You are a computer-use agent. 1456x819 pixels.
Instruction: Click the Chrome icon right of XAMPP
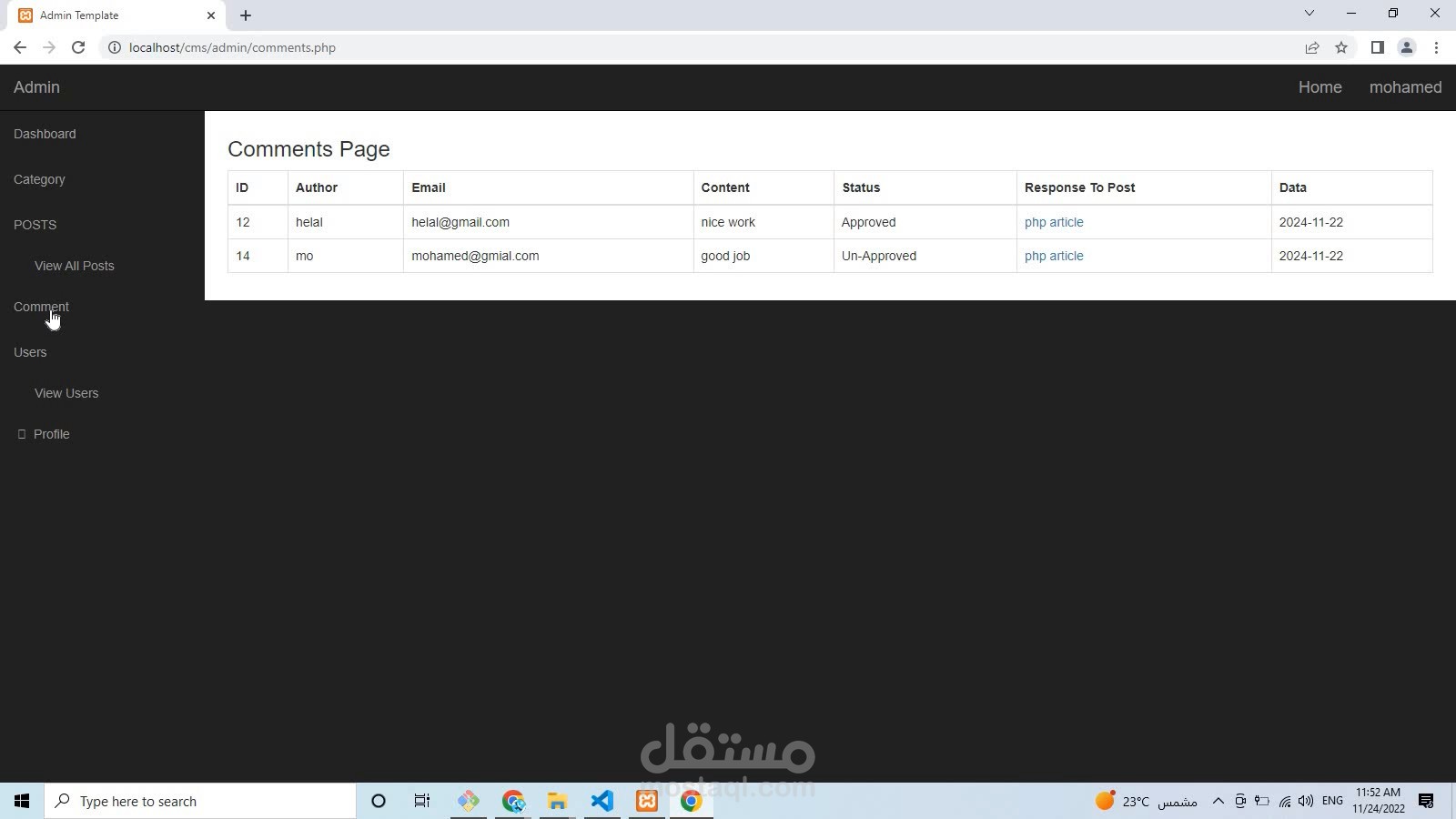(x=692, y=801)
